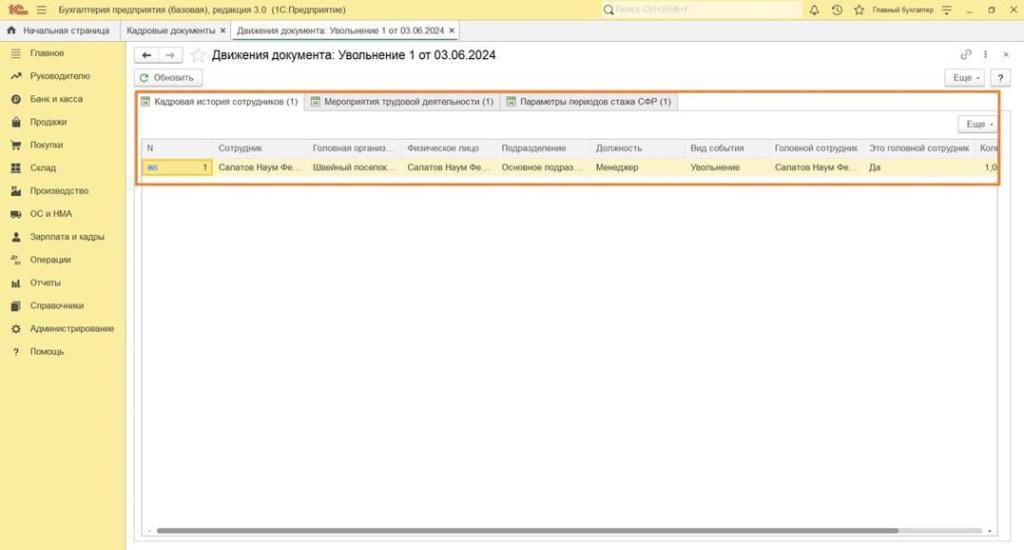Add this document to favorites via star
Viewport: 1024px width, 550px height.
[198, 55]
